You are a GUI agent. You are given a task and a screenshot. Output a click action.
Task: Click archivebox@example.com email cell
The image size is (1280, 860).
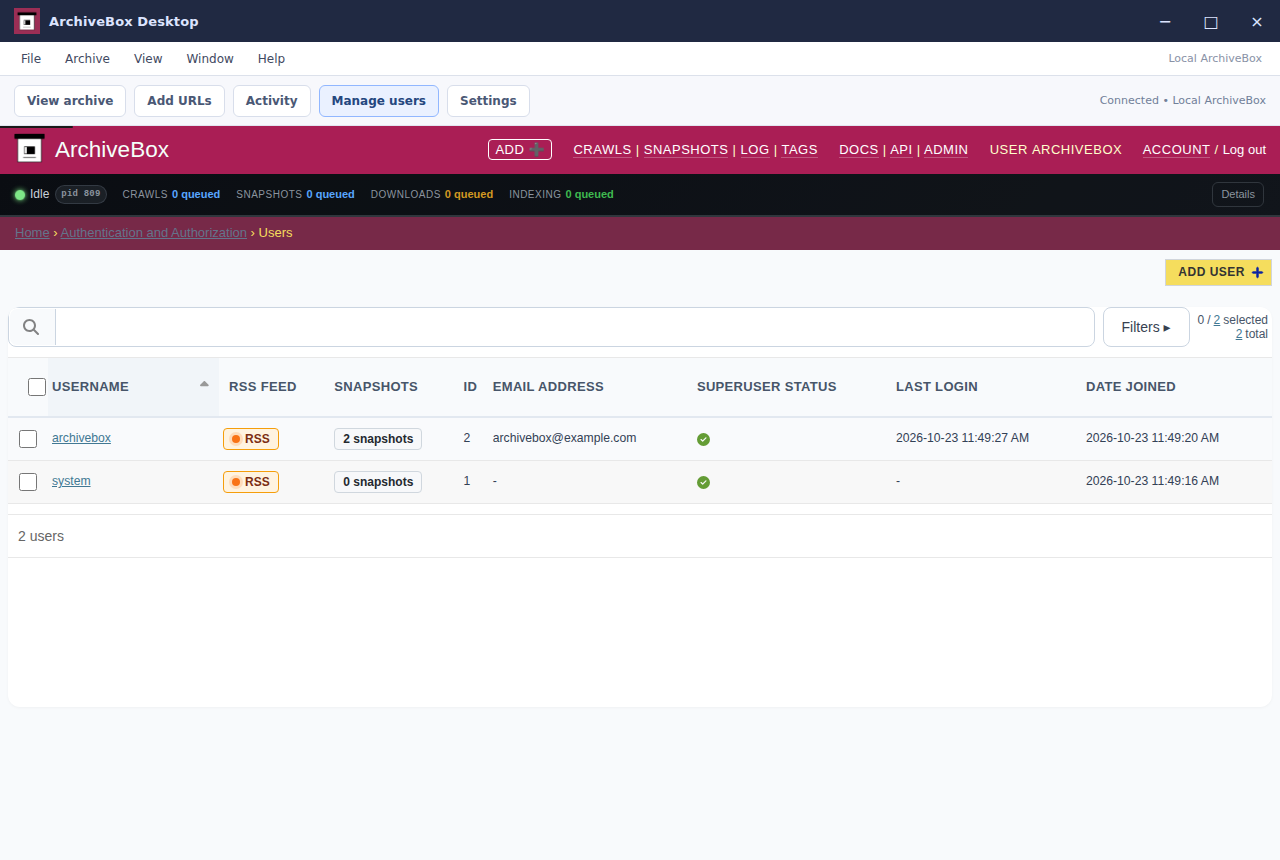click(x=565, y=438)
